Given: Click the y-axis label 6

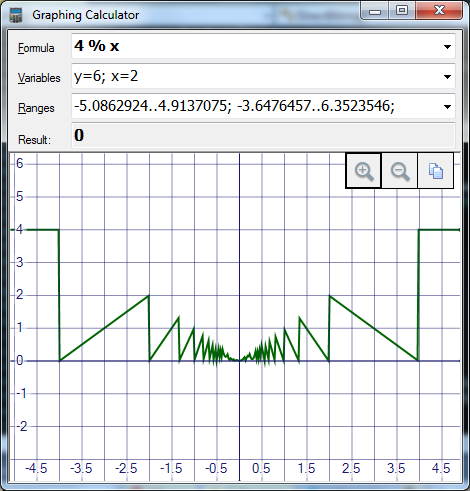Looking at the screenshot, I should click(x=20, y=163).
